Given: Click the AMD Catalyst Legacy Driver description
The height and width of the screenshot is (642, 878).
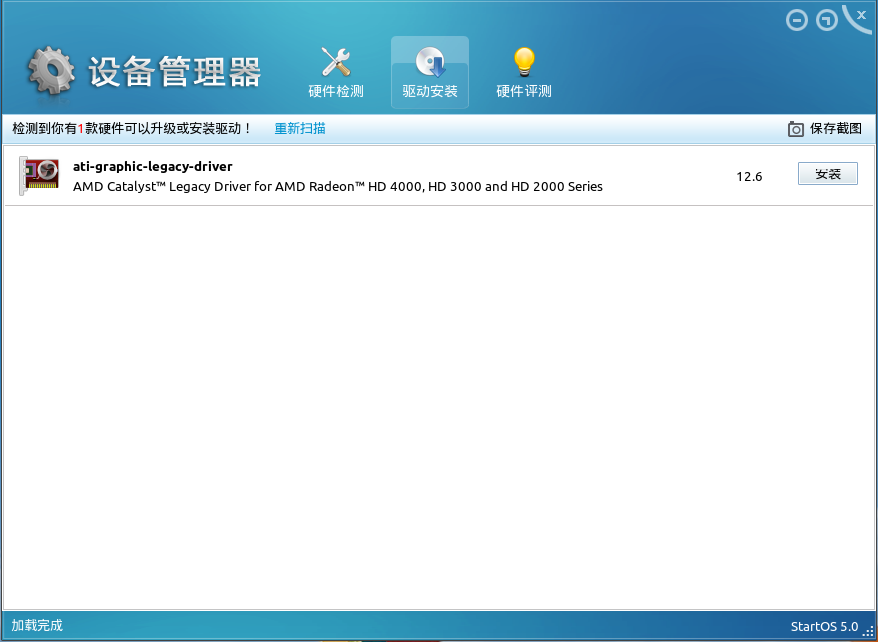Looking at the screenshot, I should 338,186.
